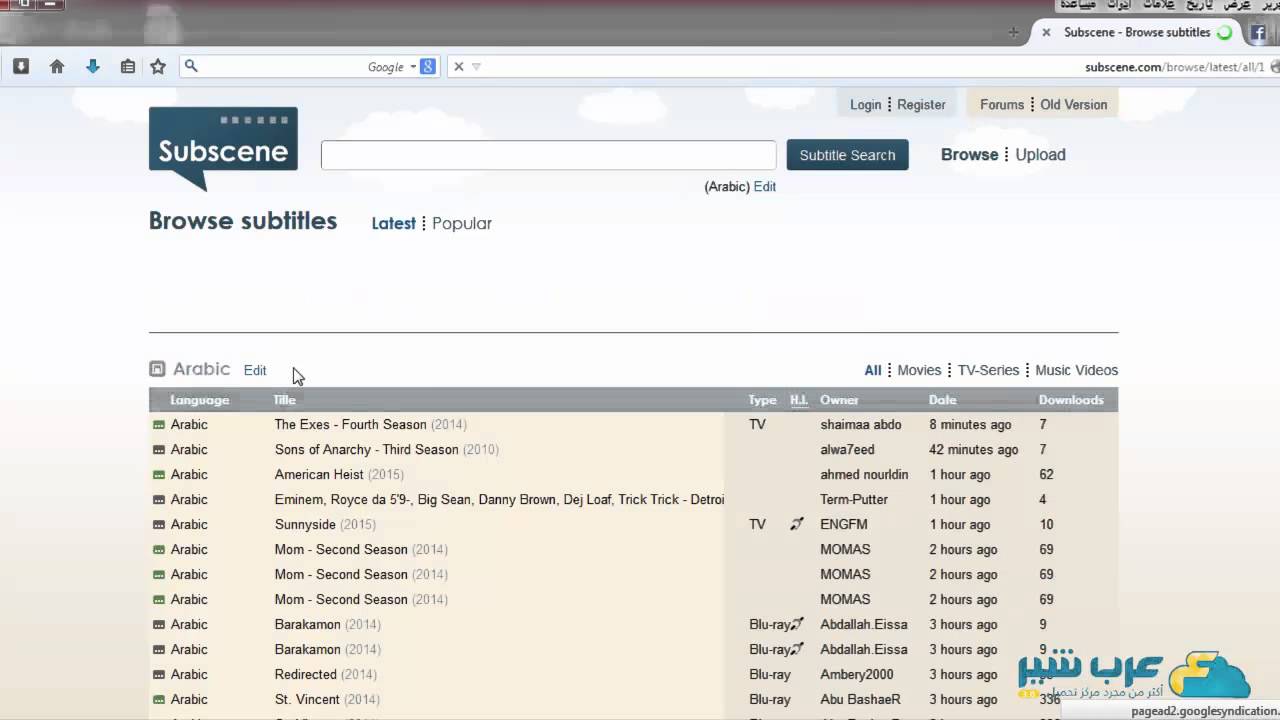Close the Subscene - Browse subtitles tab
The image size is (1280, 720).
(1046, 33)
